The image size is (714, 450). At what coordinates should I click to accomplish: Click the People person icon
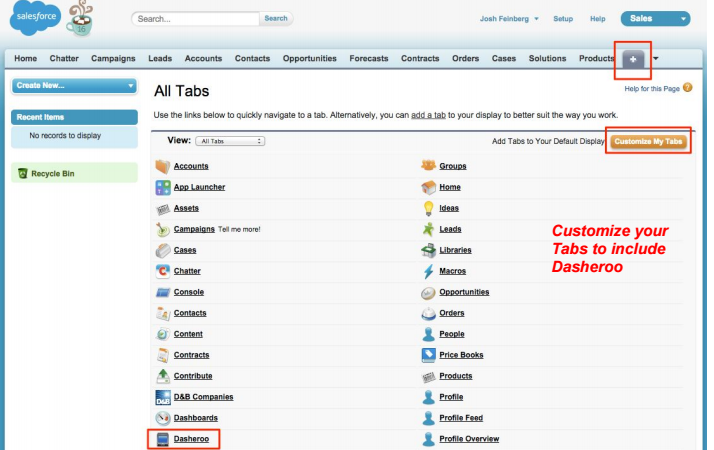coord(428,334)
